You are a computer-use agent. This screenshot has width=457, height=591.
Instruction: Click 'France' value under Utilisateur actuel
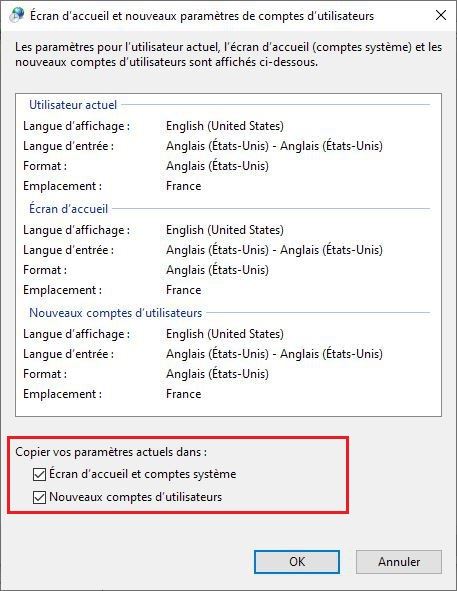point(184,186)
